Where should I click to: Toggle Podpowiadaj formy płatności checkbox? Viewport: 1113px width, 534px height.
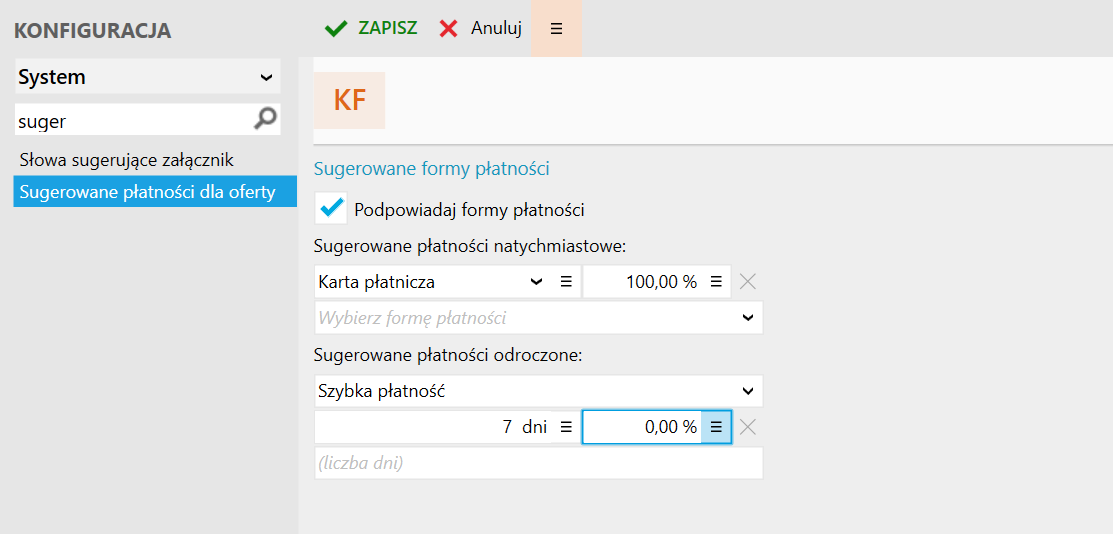[x=330, y=209]
